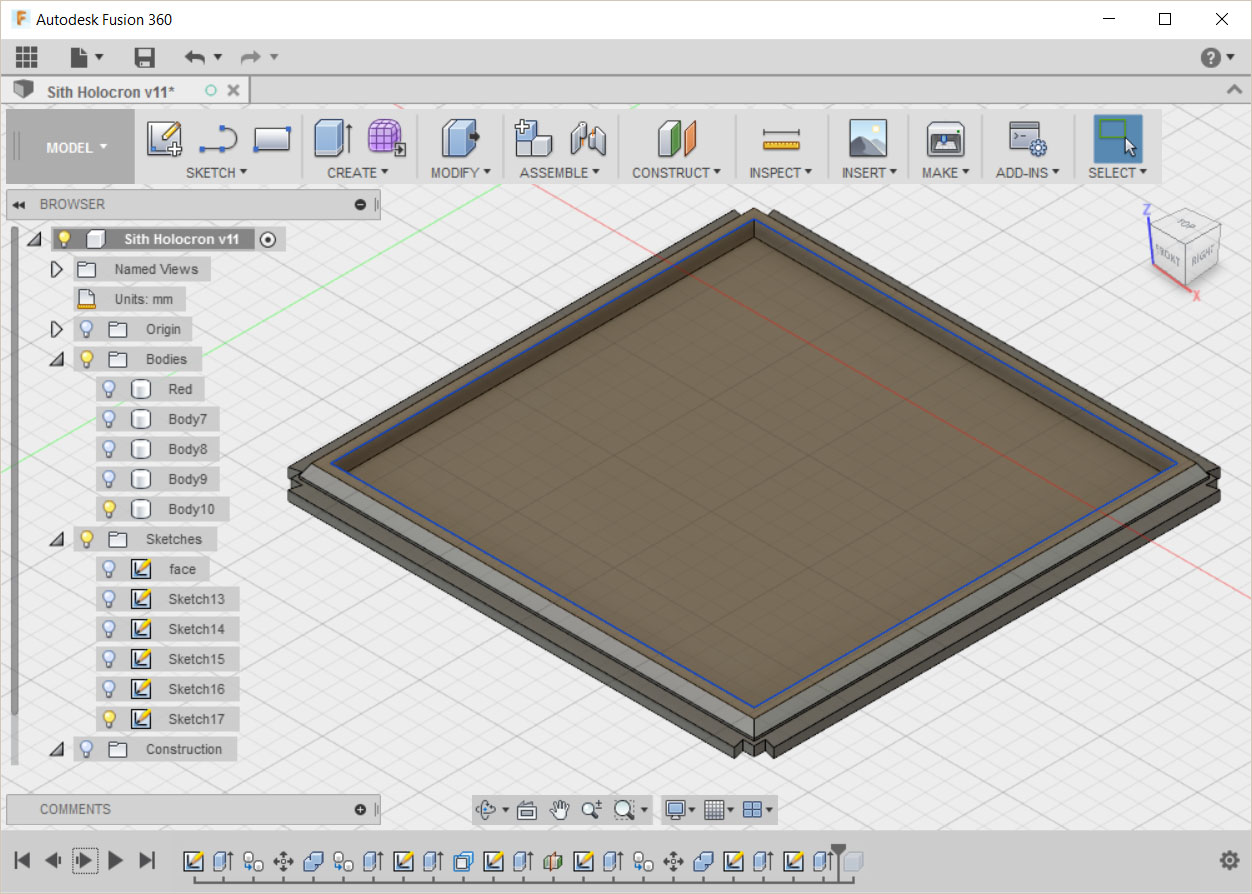Show the Sketch13 sketch
Image resolution: width=1252 pixels, height=894 pixels.
click(x=108, y=598)
